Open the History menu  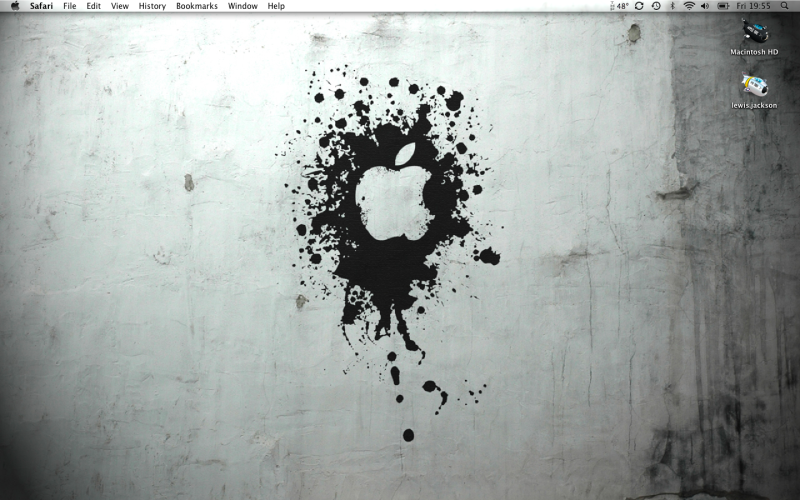(152, 6)
